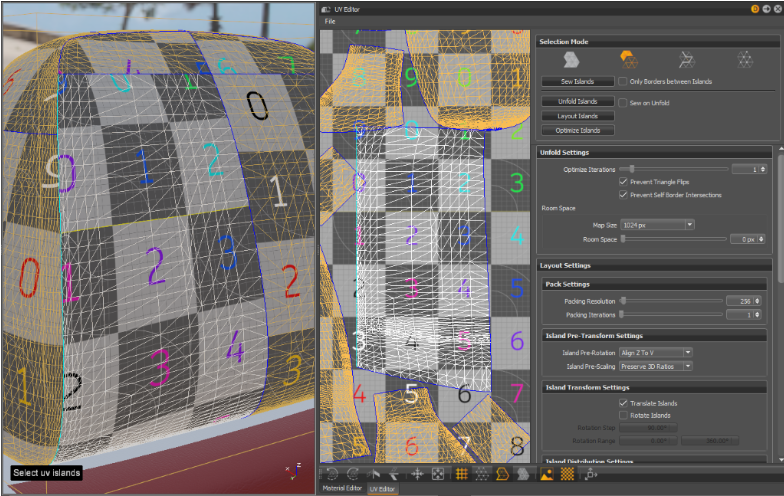This screenshot has width=784, height=496.
Task: Click the Packing Resolution stepper arrows
Action: point(758,301)
